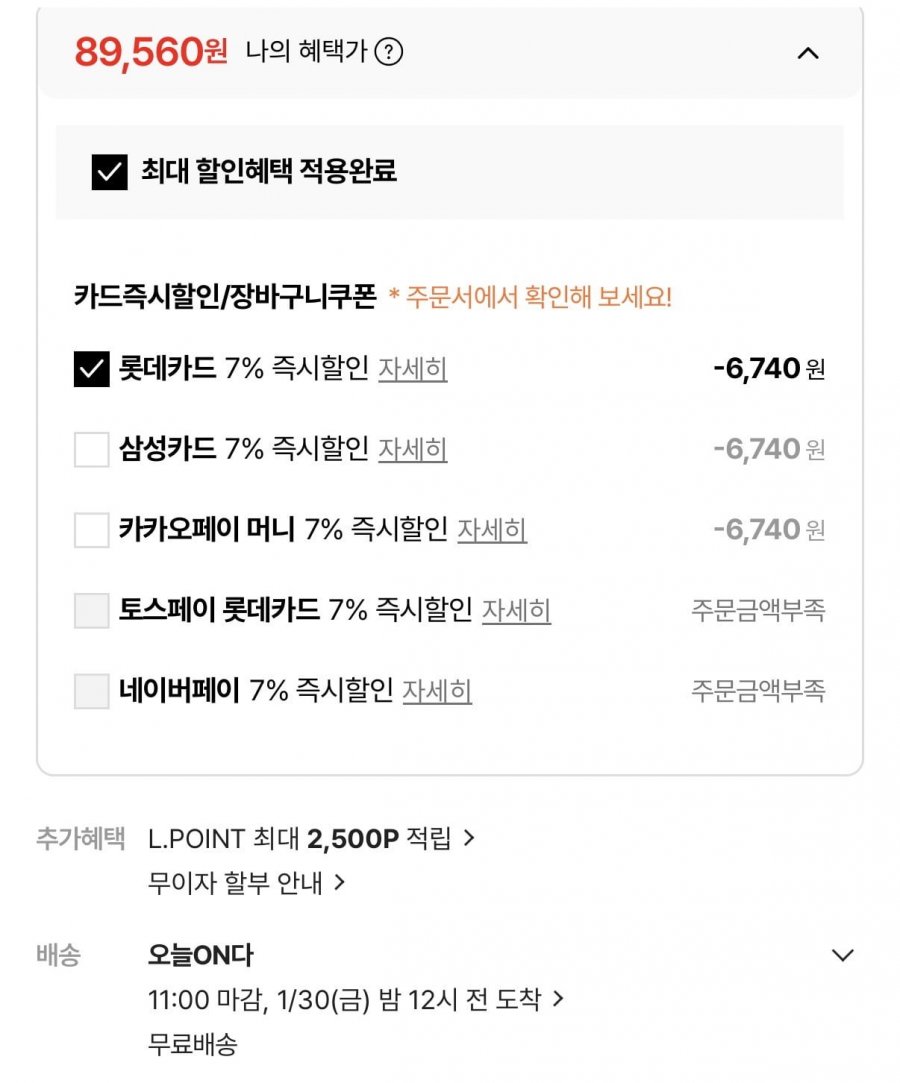Click the question mark help icon beside 나의 혜택가

click(x=388, y=52)
